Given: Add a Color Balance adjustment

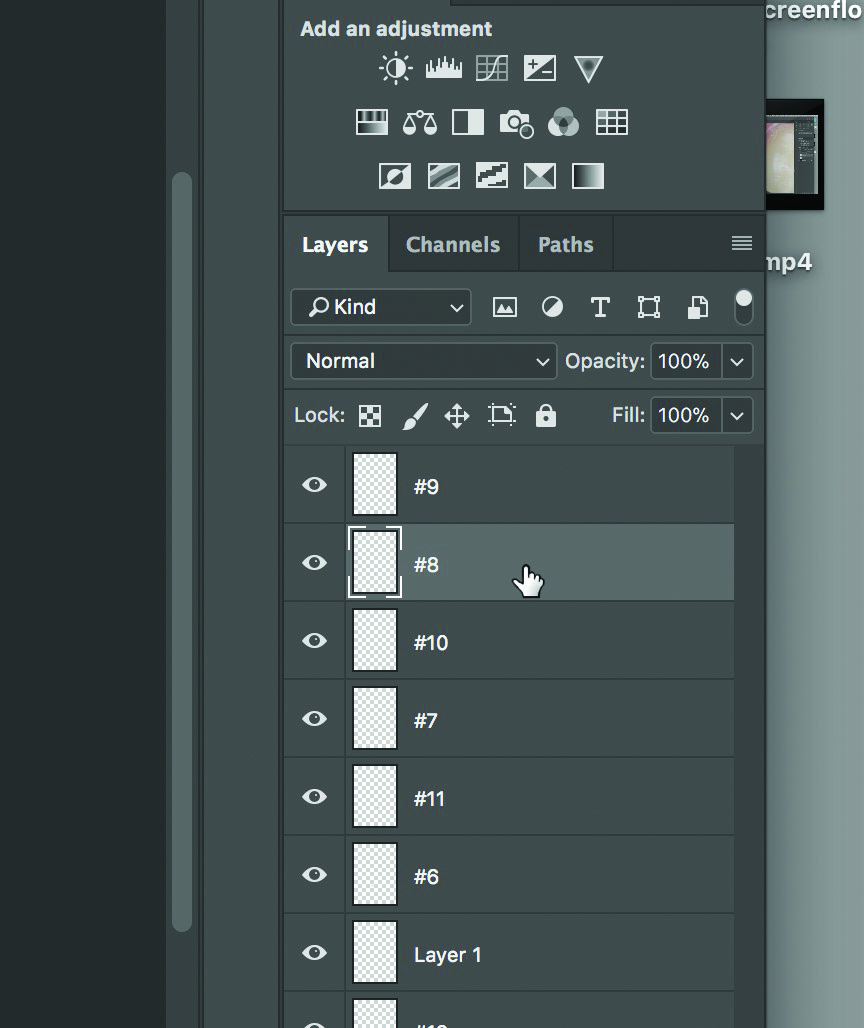Looking at the screenshot, I should (420, 123).
